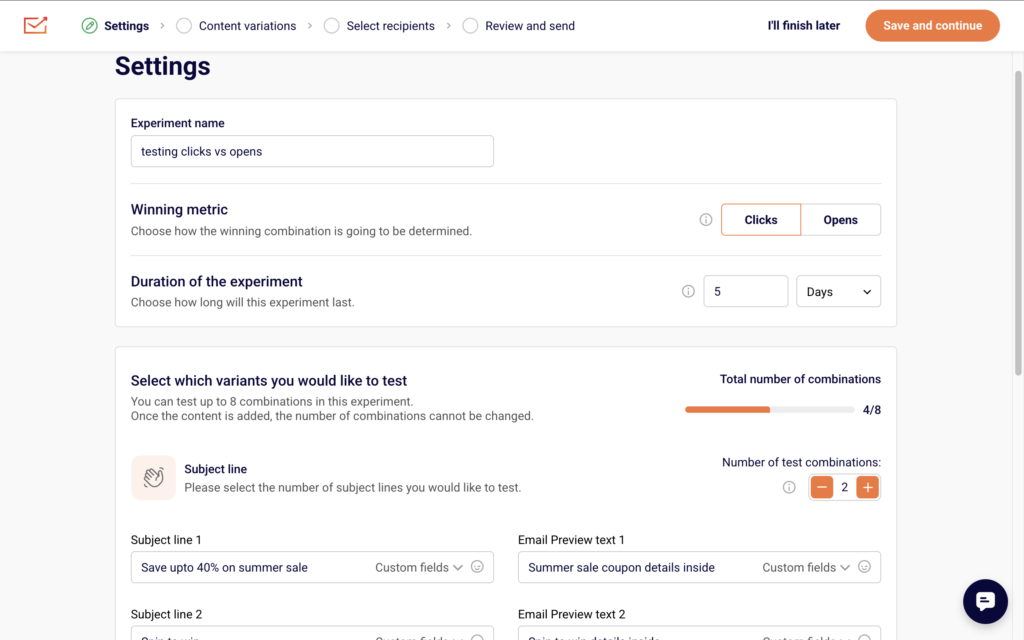Click the Settings page heading
The height and width of the screenshot is (640, 1024).
point(163,67)
